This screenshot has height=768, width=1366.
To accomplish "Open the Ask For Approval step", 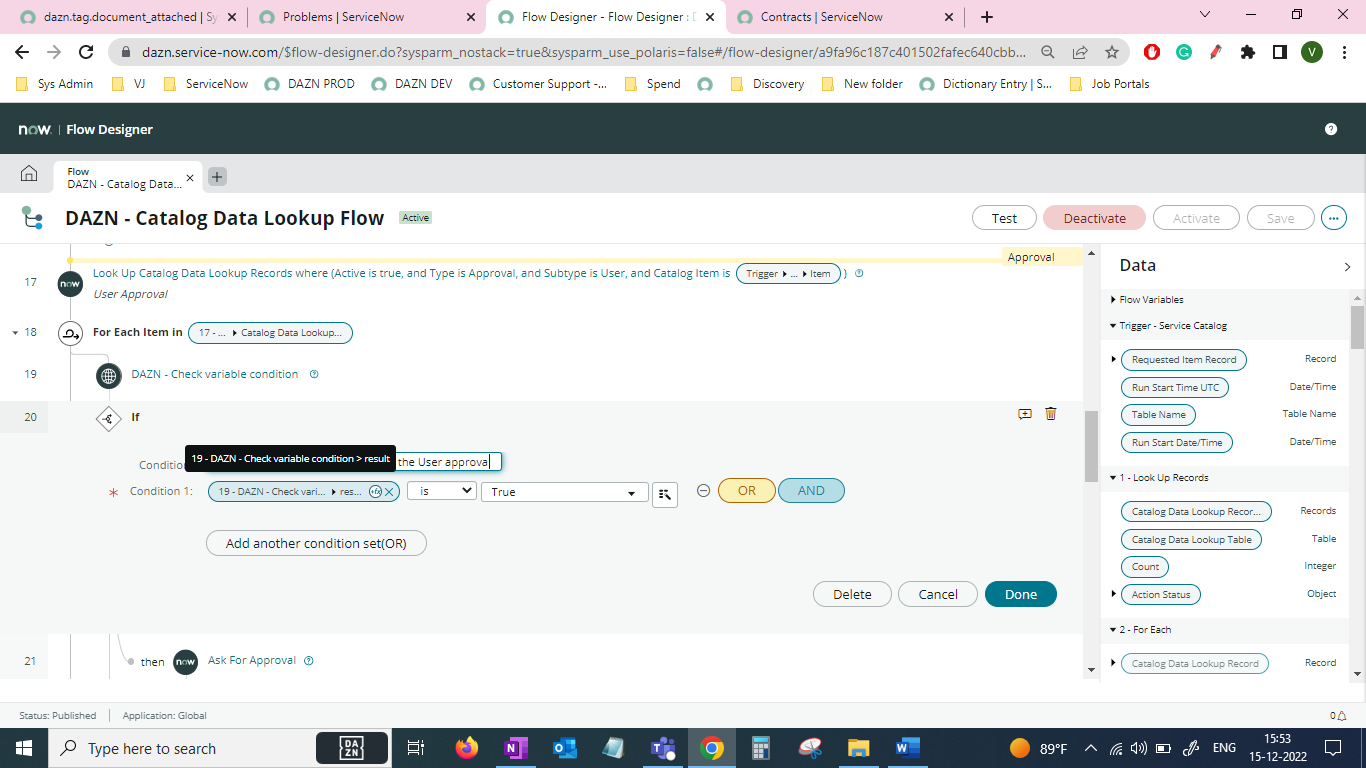I will [x=252, y=660].
